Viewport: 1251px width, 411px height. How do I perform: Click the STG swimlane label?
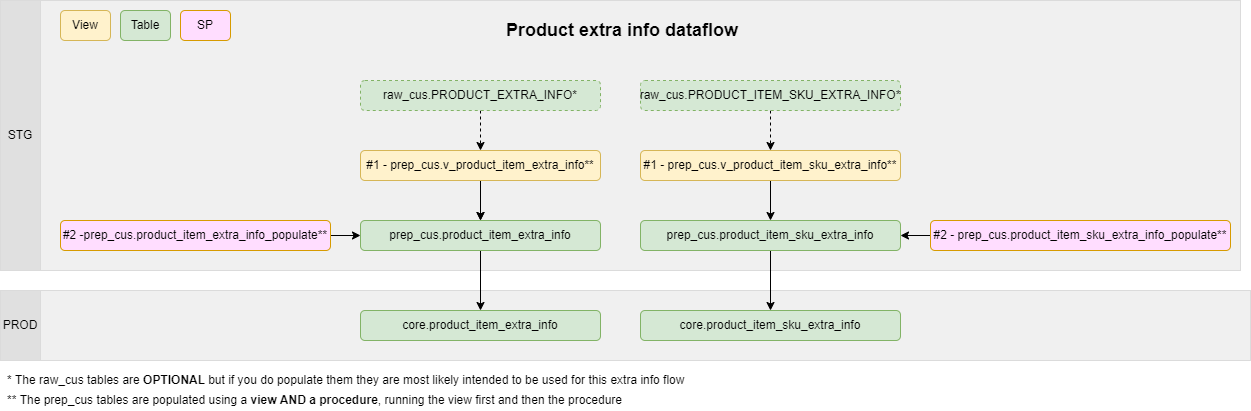[x=20, y=135]
